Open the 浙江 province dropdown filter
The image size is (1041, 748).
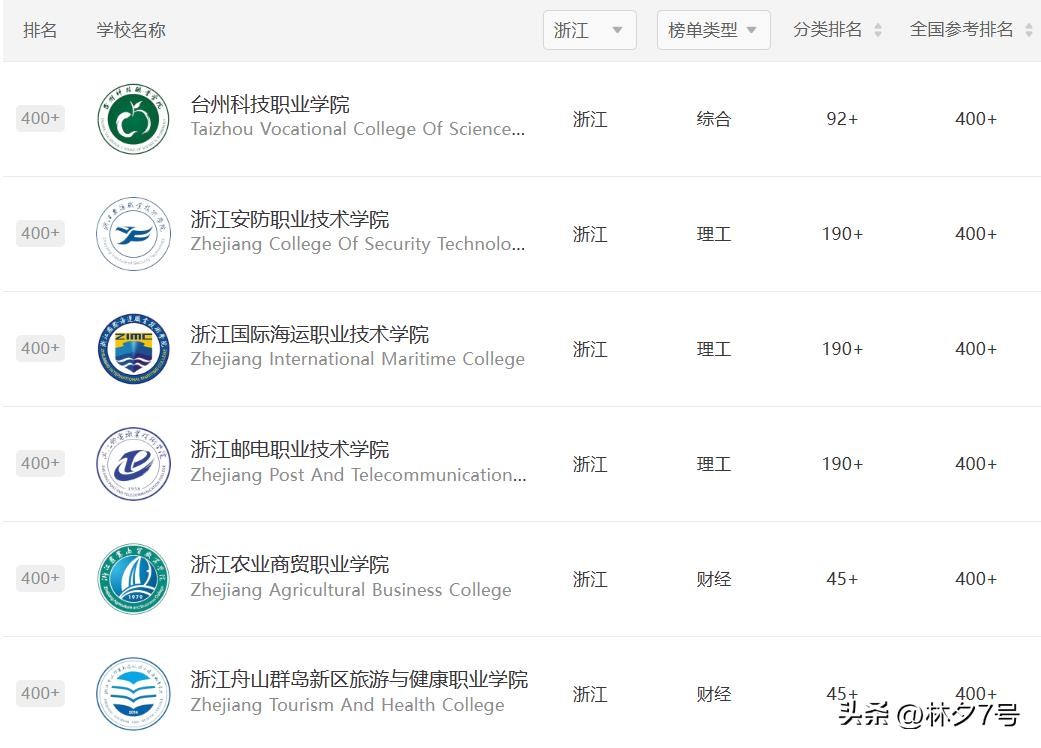click(589, 30)
